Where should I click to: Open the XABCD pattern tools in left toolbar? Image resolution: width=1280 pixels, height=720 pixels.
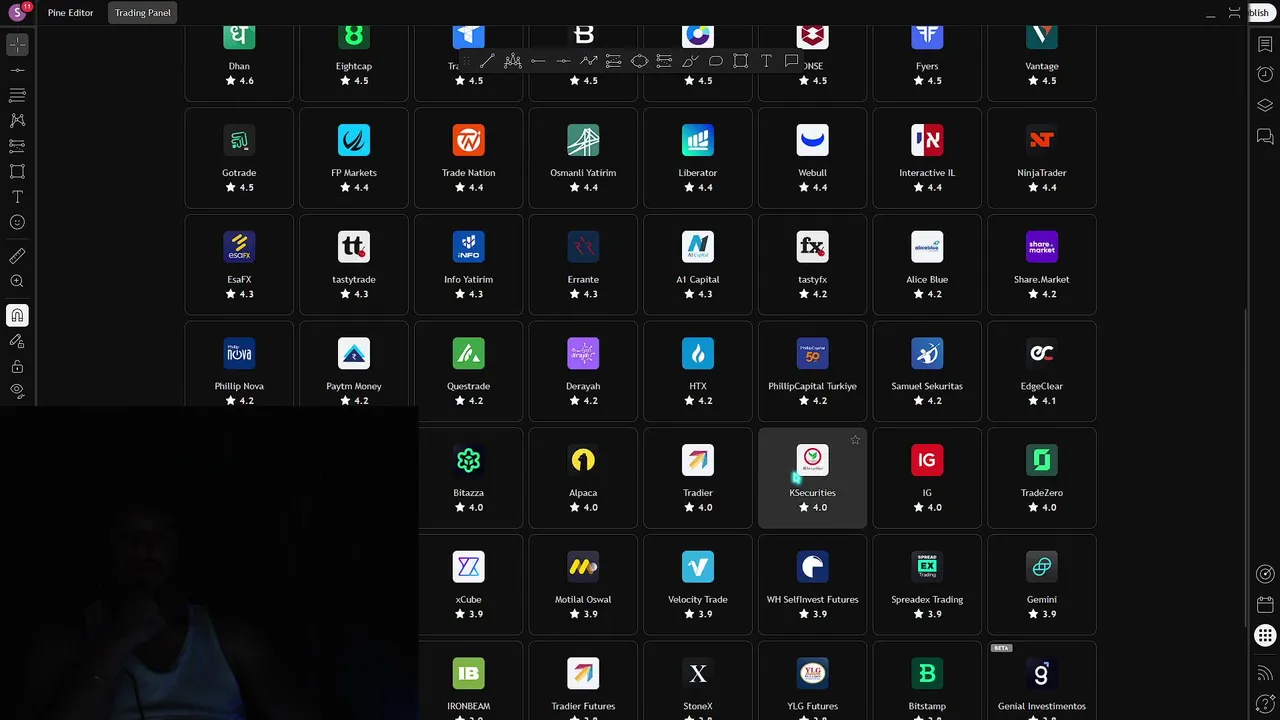[x=17, y=120]
